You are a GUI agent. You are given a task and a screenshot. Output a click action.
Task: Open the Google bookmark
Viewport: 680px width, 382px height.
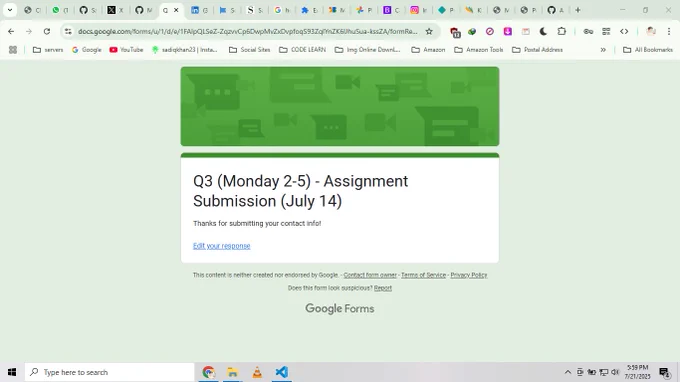point(87,50)
